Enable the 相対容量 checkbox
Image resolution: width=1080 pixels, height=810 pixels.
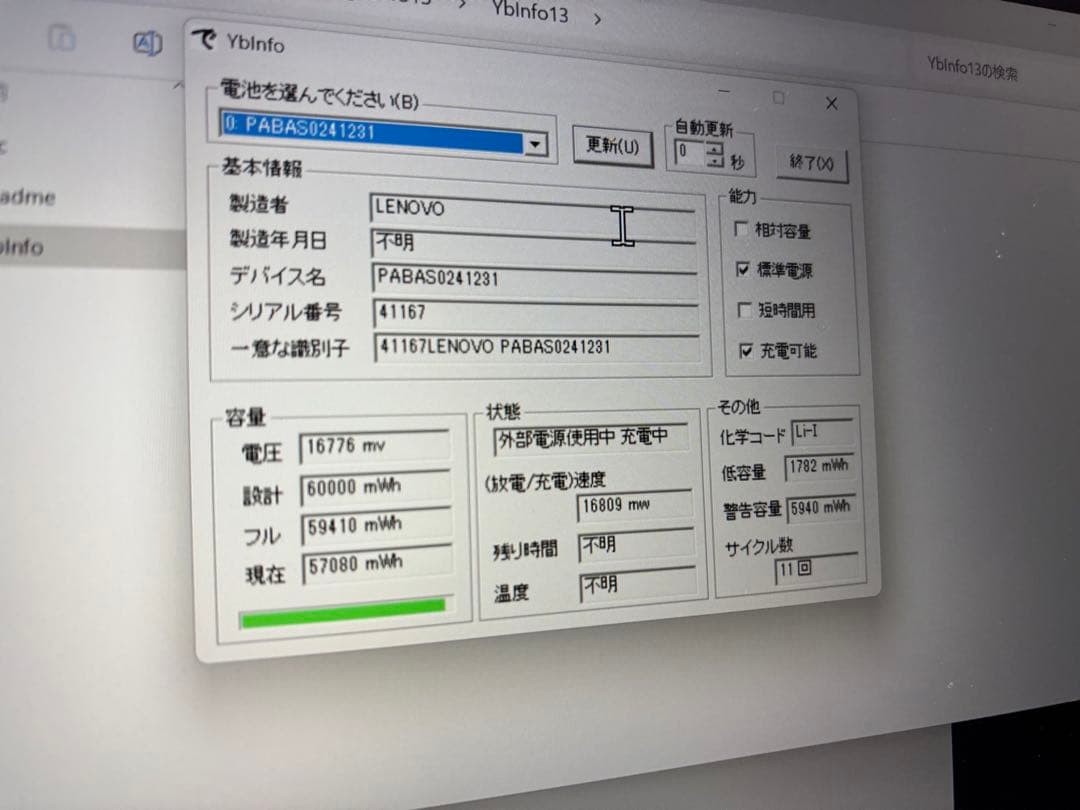742,229
